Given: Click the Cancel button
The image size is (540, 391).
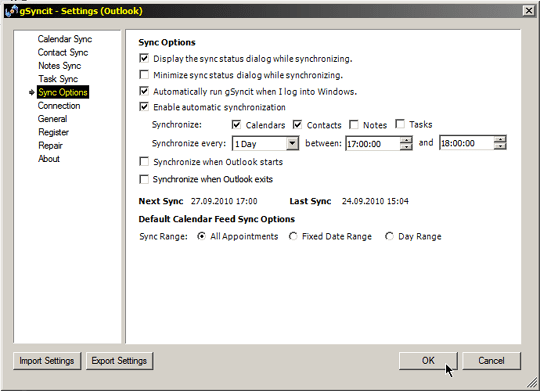Looking at the screenshot, I should 491,361.
